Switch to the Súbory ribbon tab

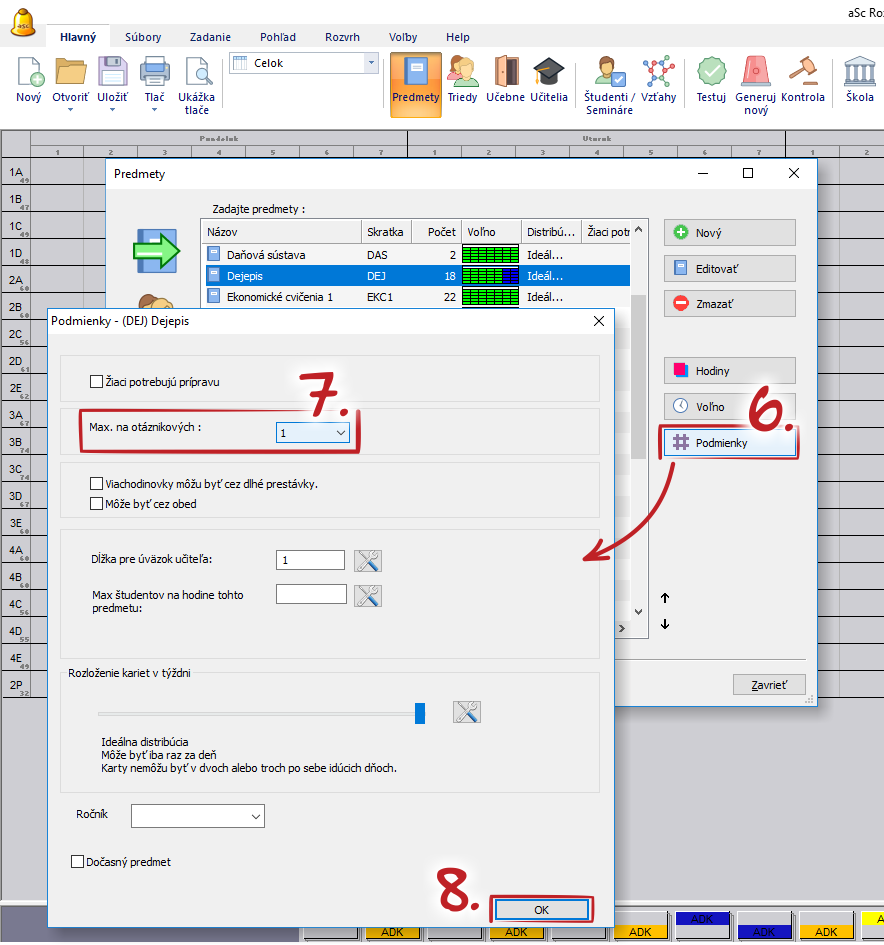click(x=143, y=37)
